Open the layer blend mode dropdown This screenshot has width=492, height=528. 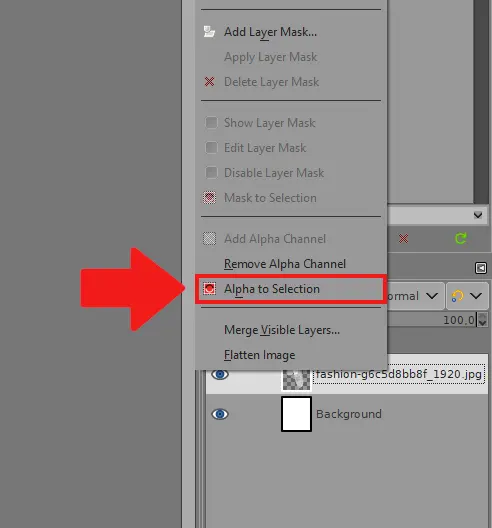point(415,296)
